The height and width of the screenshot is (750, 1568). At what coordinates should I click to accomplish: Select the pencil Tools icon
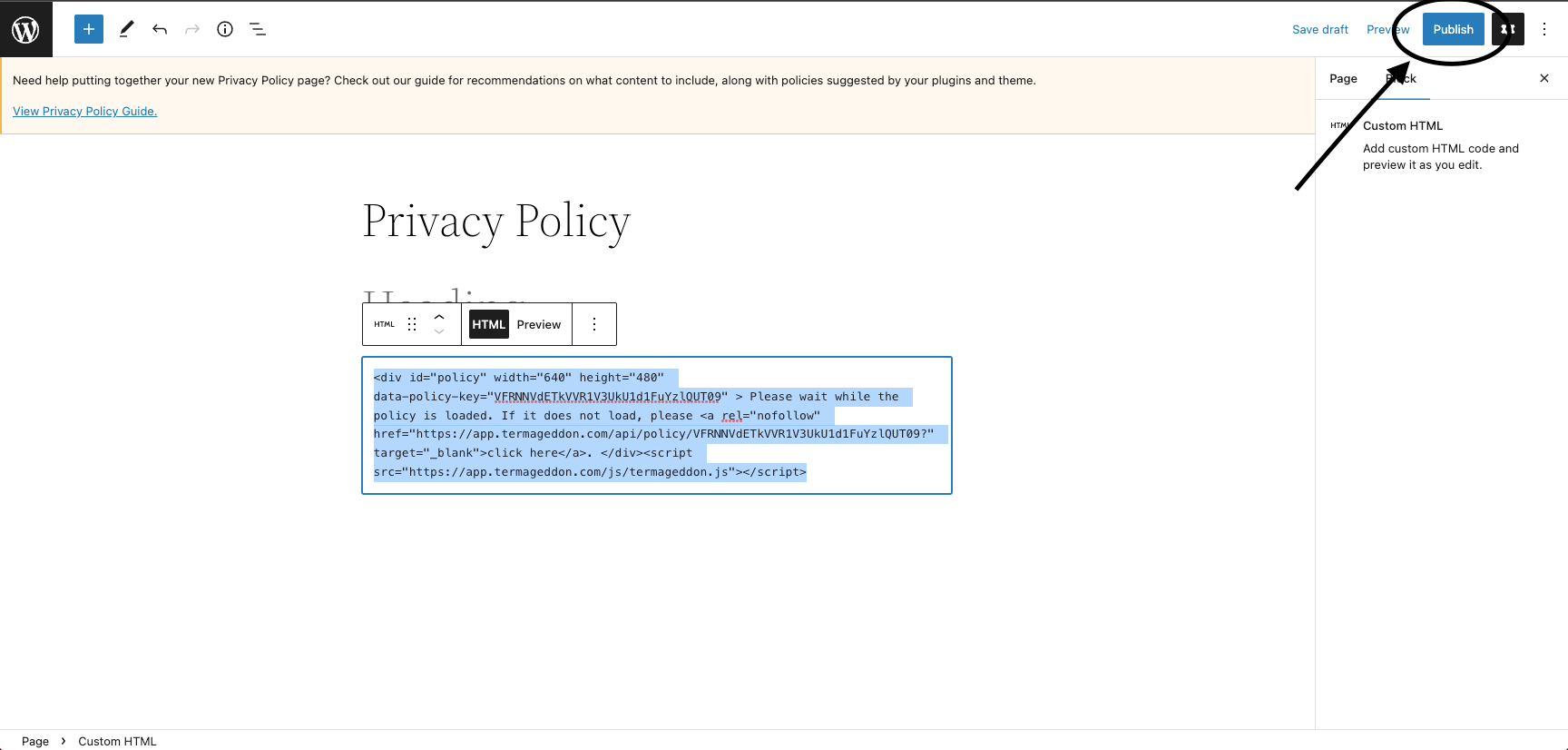[x=127, y=29]
